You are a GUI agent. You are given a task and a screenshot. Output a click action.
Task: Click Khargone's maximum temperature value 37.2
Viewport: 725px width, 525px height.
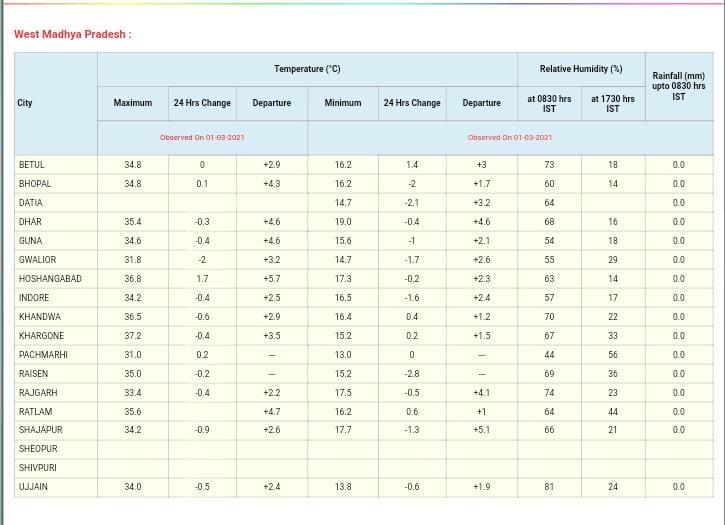pos(132,336)
